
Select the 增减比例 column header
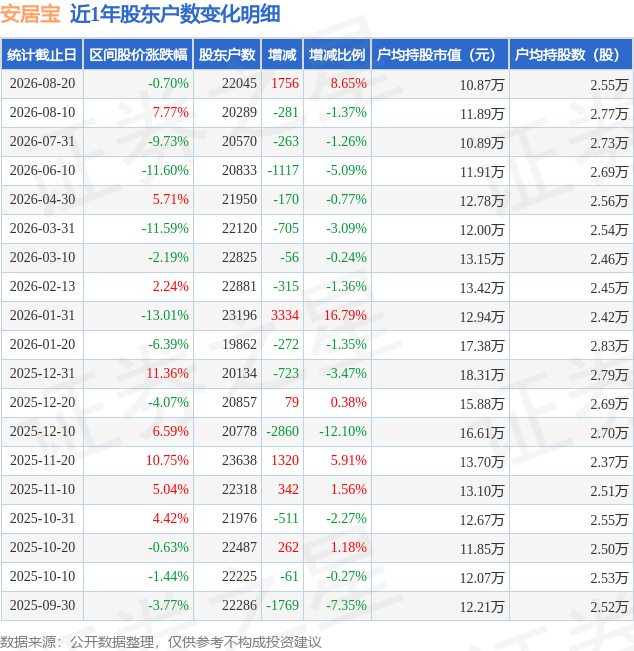337,54
